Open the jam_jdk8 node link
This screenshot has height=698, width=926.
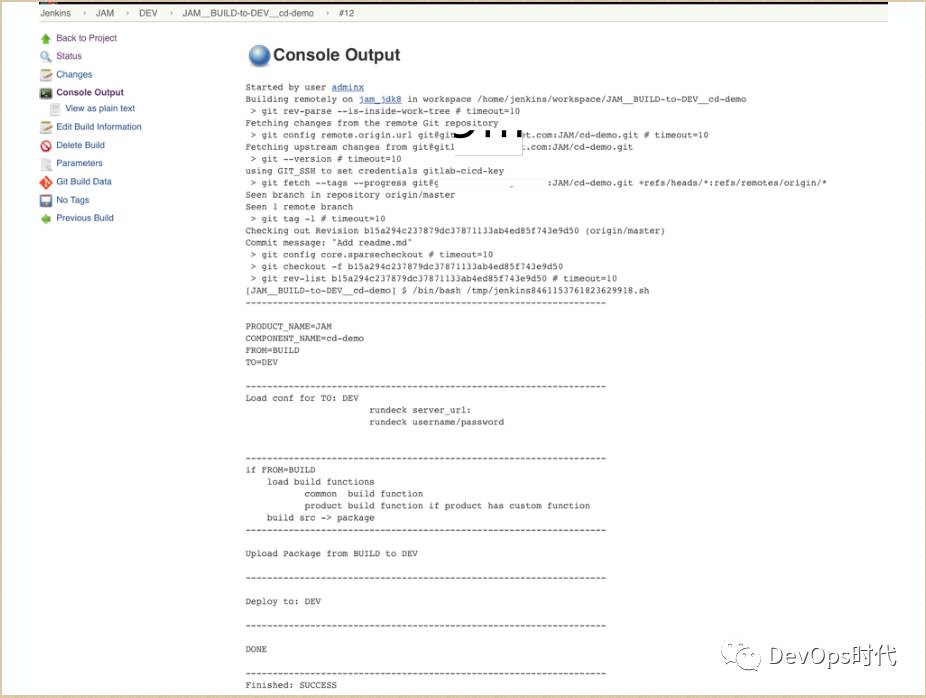pos(380,99)
